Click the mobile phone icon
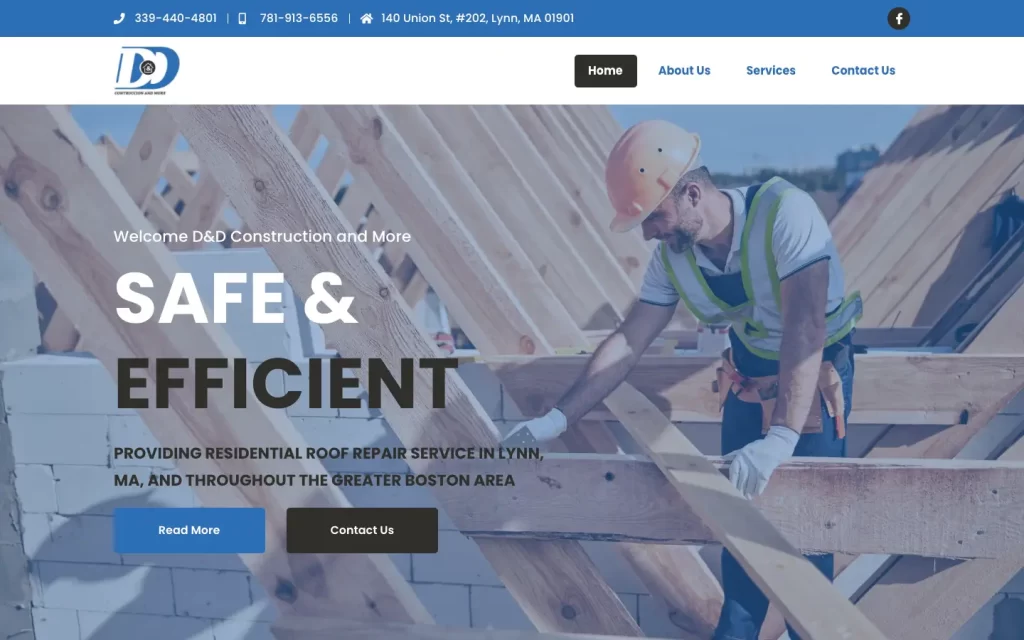Image resolution: width=1024 pixels, height=640 pixels. 242,18
